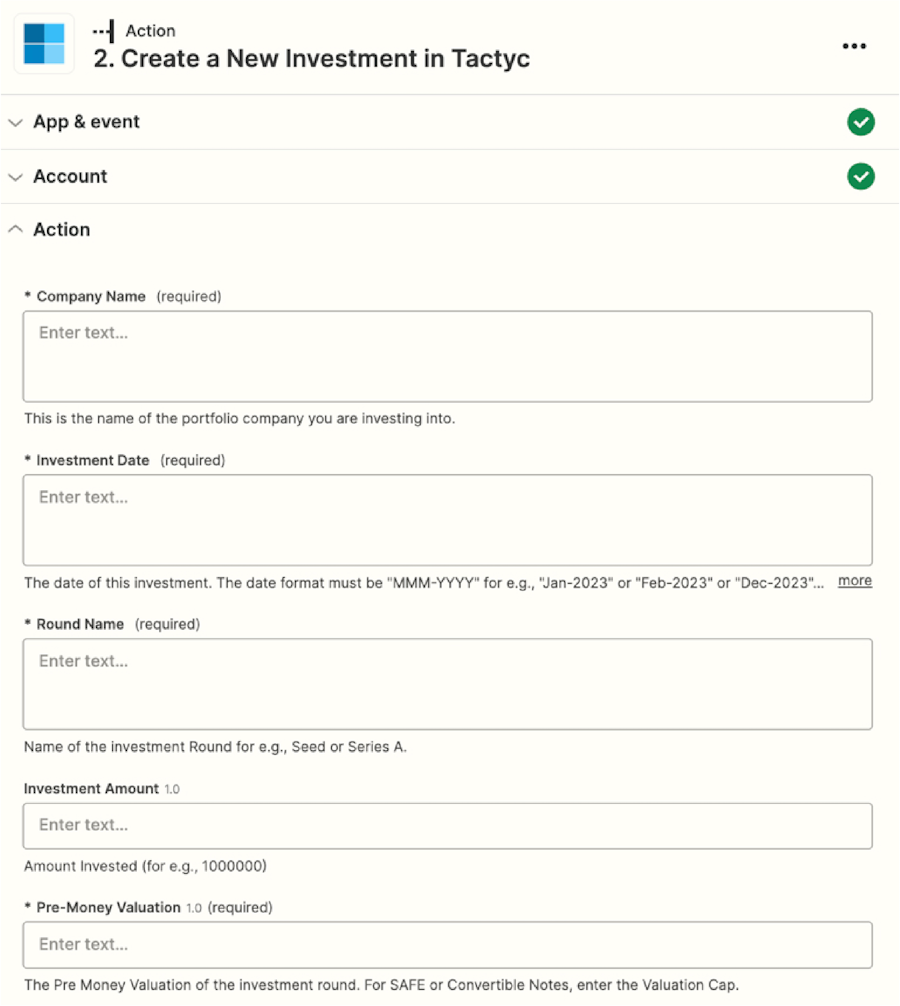Focus the Round Name text field
The image size is (900, 1006).
(x=447, y=684)
